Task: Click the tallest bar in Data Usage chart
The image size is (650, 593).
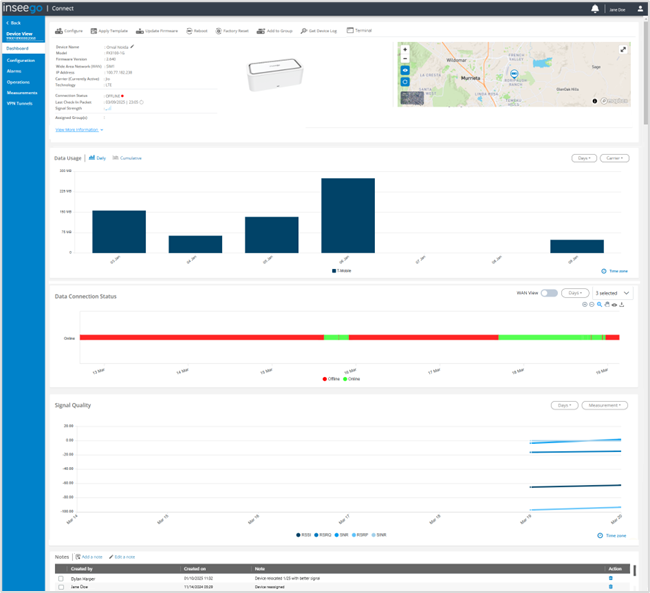Action: pyautogui.click(x=348, y=215)
